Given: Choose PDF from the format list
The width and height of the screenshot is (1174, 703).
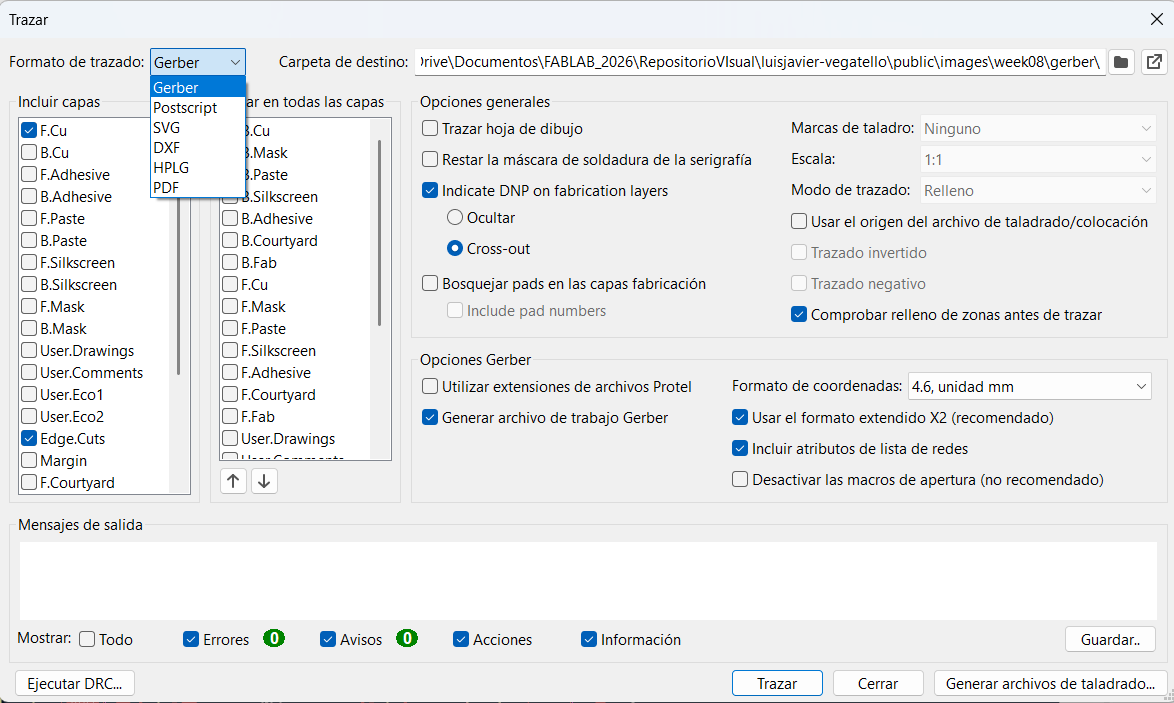Looking at the screenshot, I should [x=166, y=188].
